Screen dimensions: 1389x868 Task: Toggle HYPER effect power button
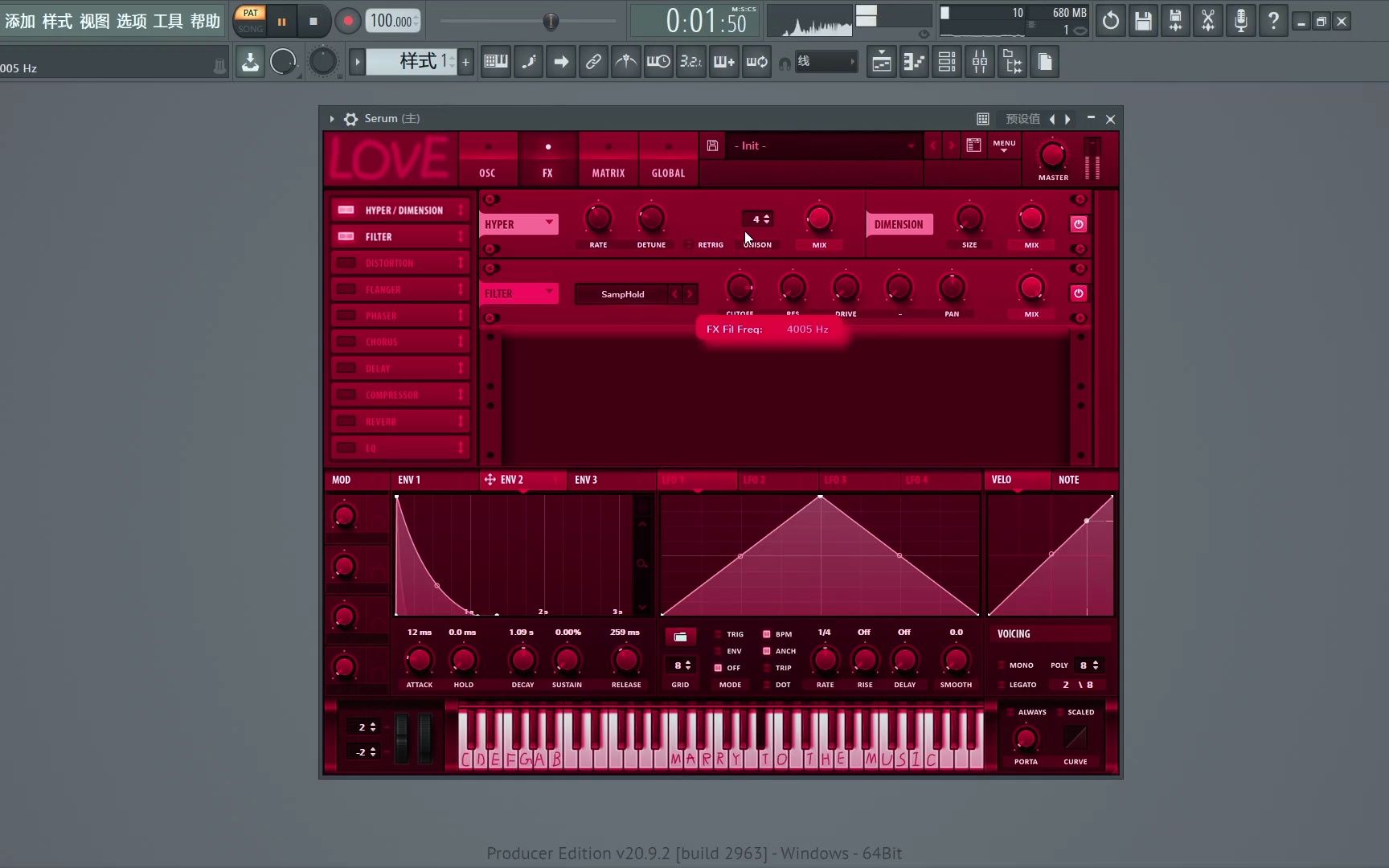[1079, 224]
